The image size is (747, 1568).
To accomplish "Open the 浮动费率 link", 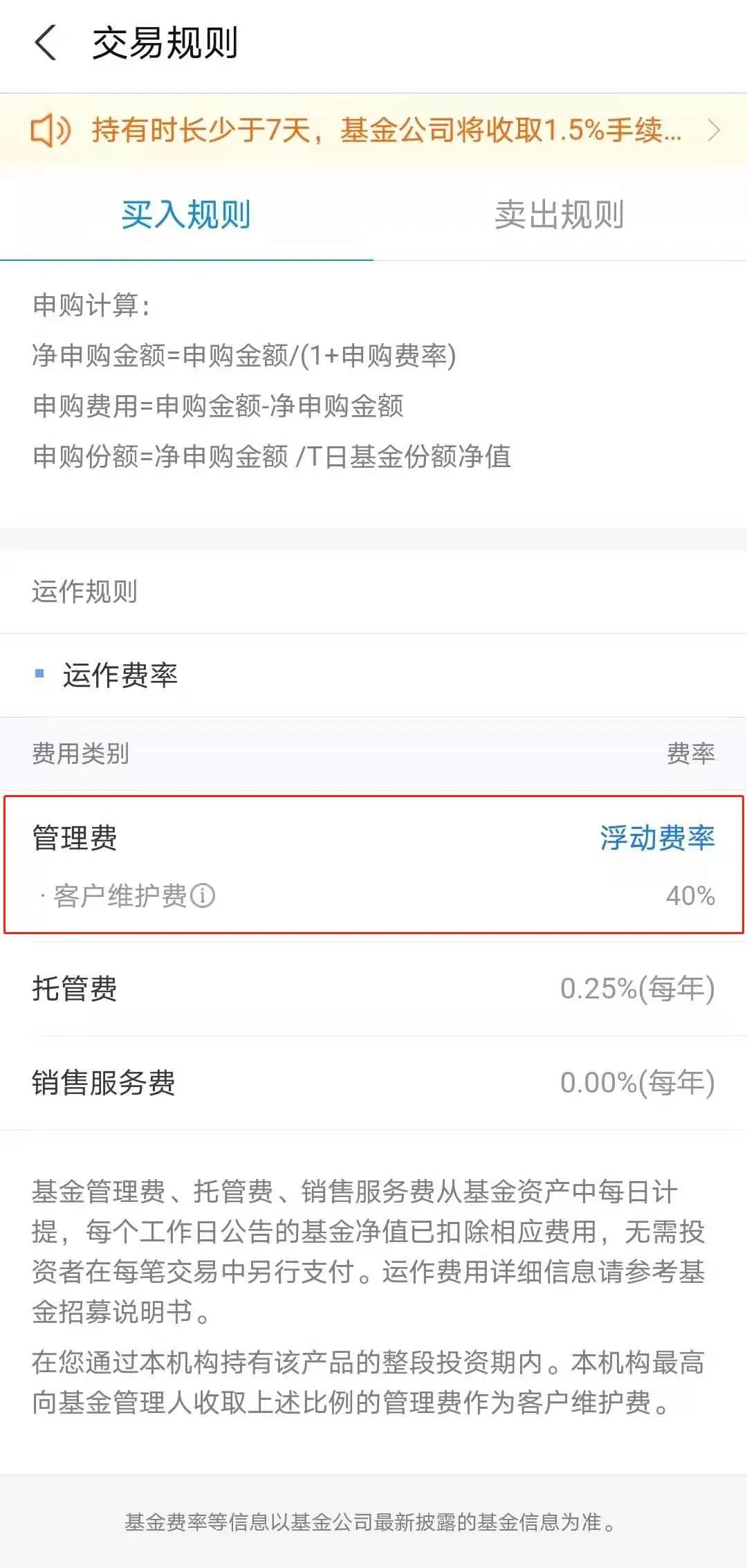I will [657, 837].
